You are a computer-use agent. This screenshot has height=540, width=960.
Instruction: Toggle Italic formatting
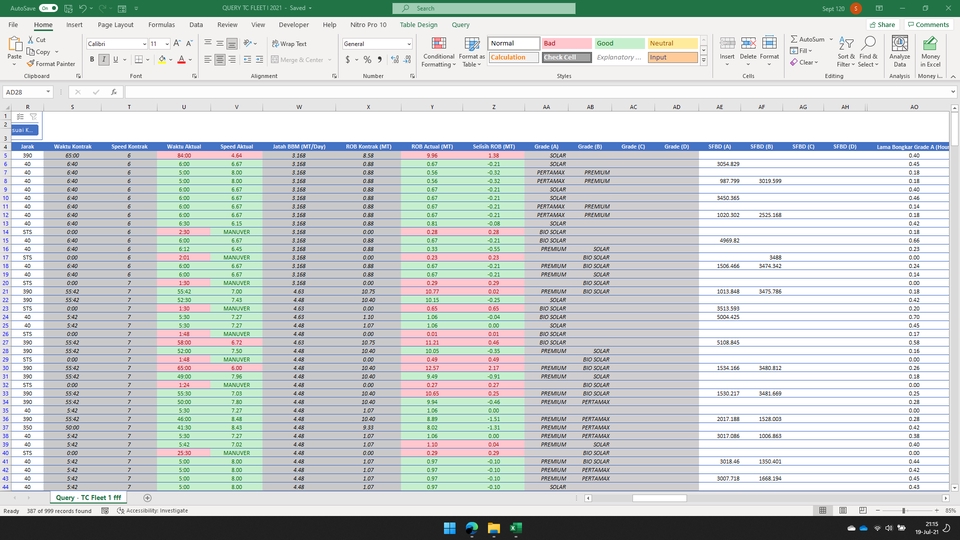103,59
